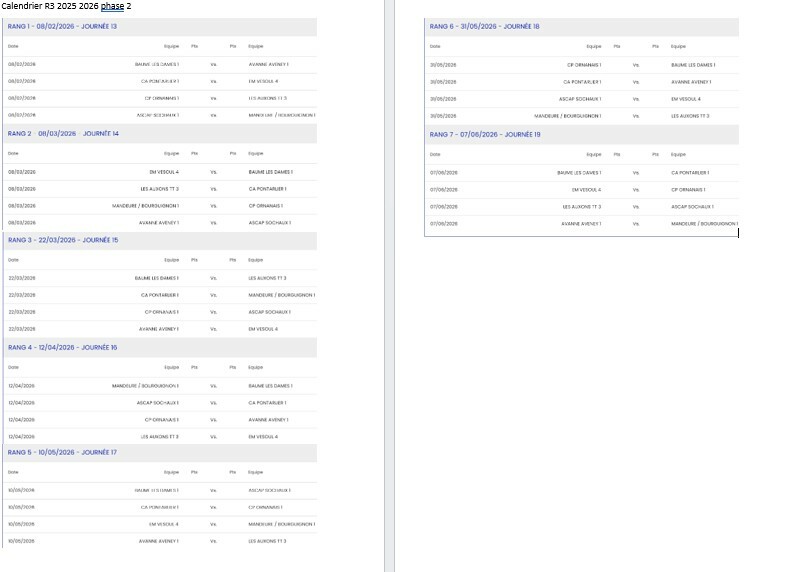Click LES AUXONS TT 3 in last Journée 17 row
Image resolution: width=801 pixels, height=572 pixels.
267,541
